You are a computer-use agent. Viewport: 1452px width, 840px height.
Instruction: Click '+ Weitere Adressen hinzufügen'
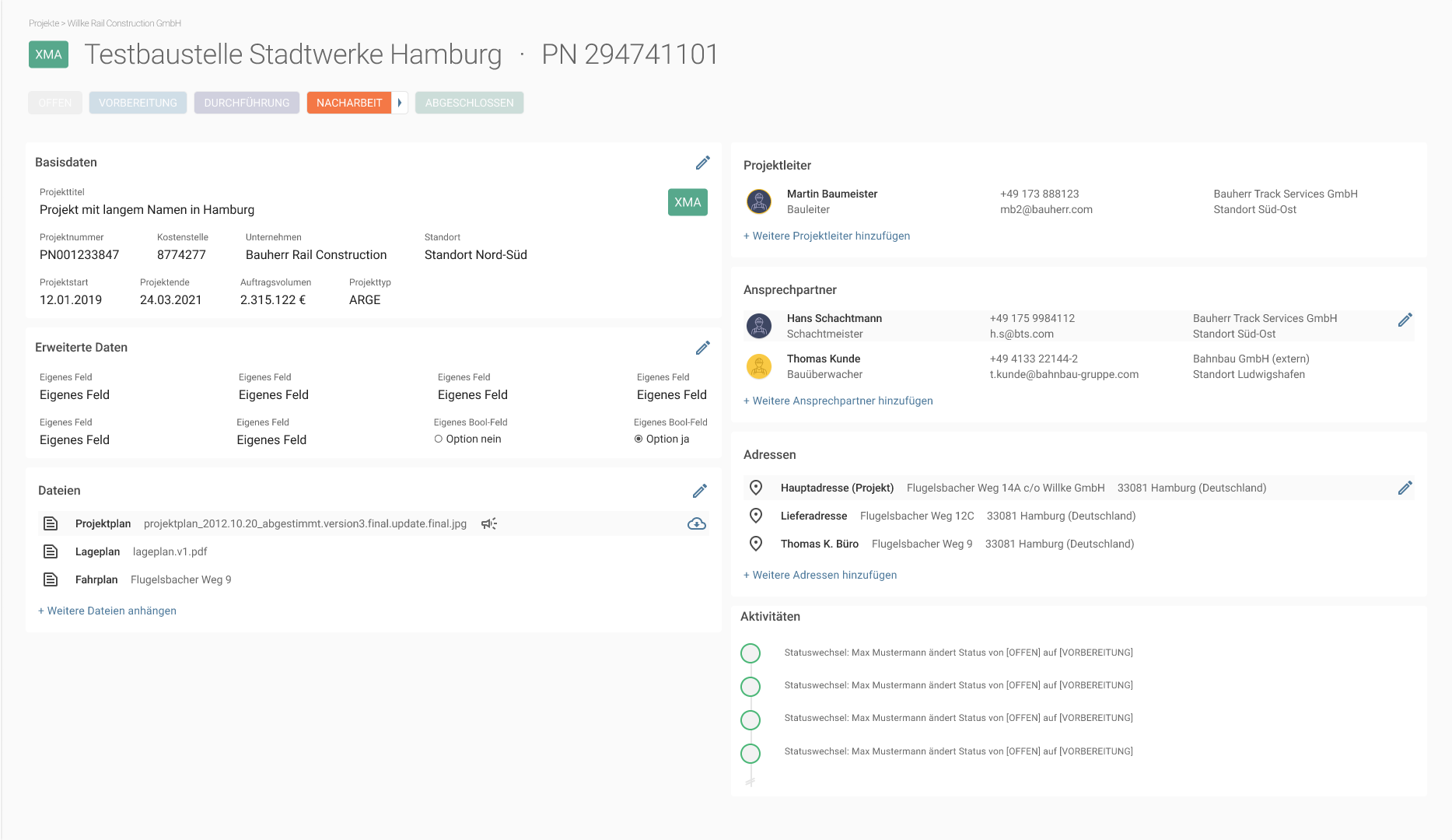click(820, 575)
